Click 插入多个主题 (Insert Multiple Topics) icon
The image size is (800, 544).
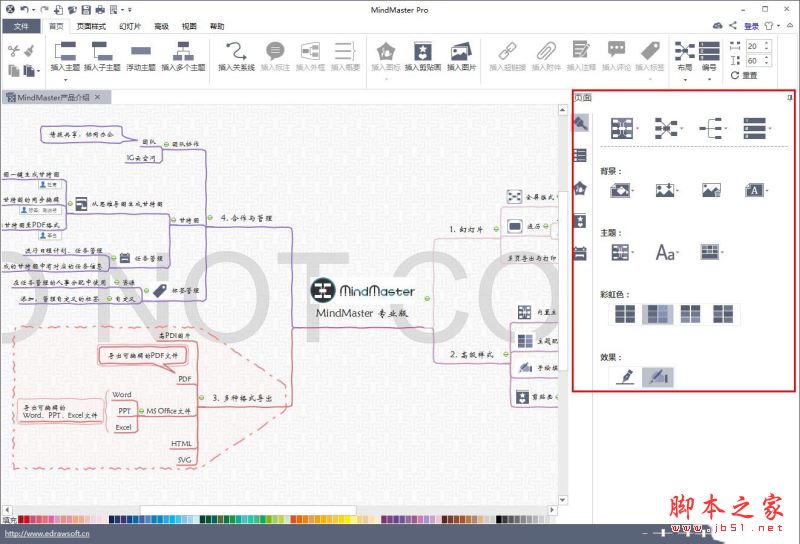183,51
